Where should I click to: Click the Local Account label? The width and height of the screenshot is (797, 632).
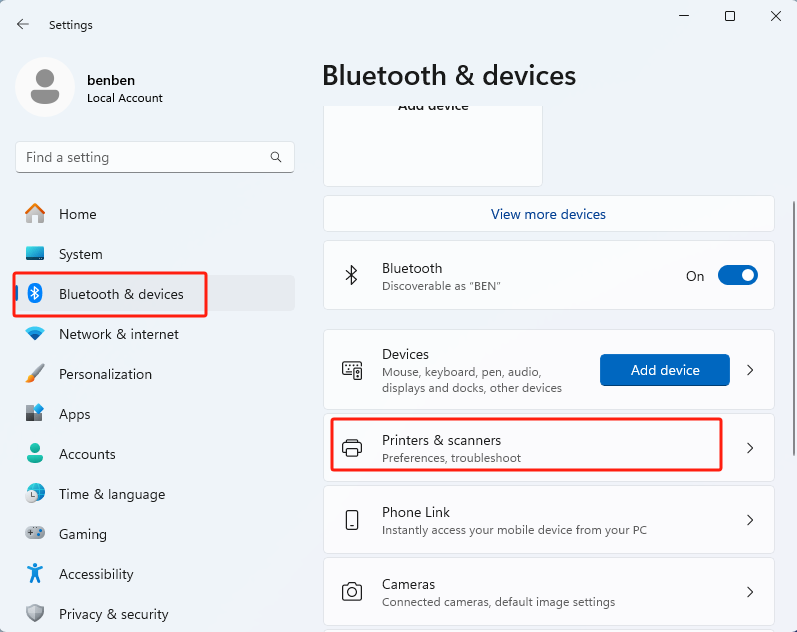tap(125, 98)
